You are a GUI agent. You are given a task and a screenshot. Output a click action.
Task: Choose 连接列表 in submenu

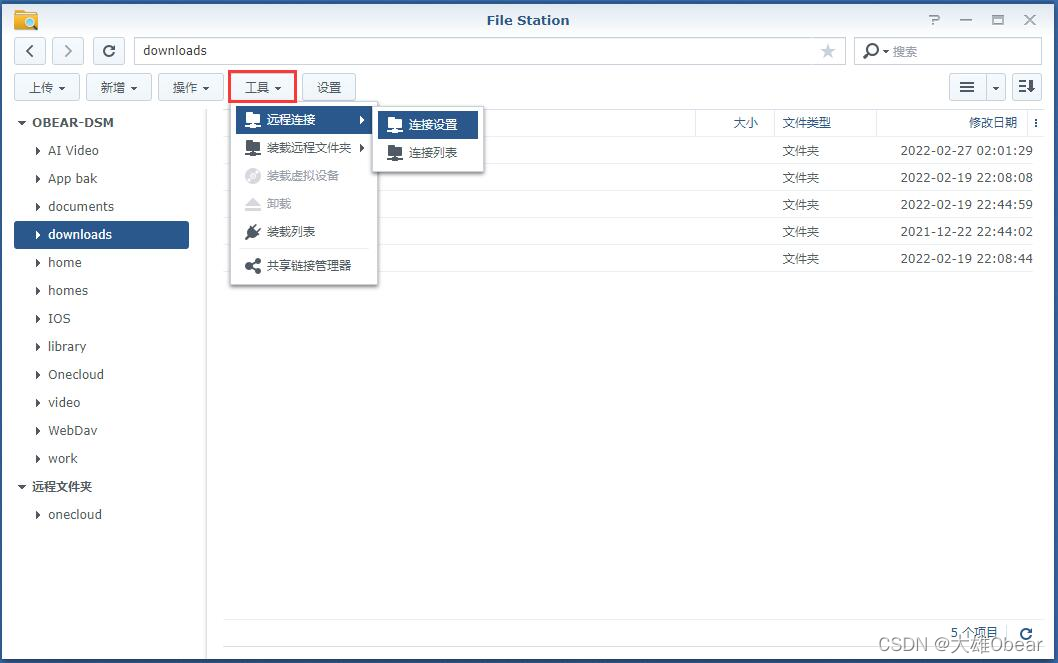pyautogui.click(x=428, y=153)
